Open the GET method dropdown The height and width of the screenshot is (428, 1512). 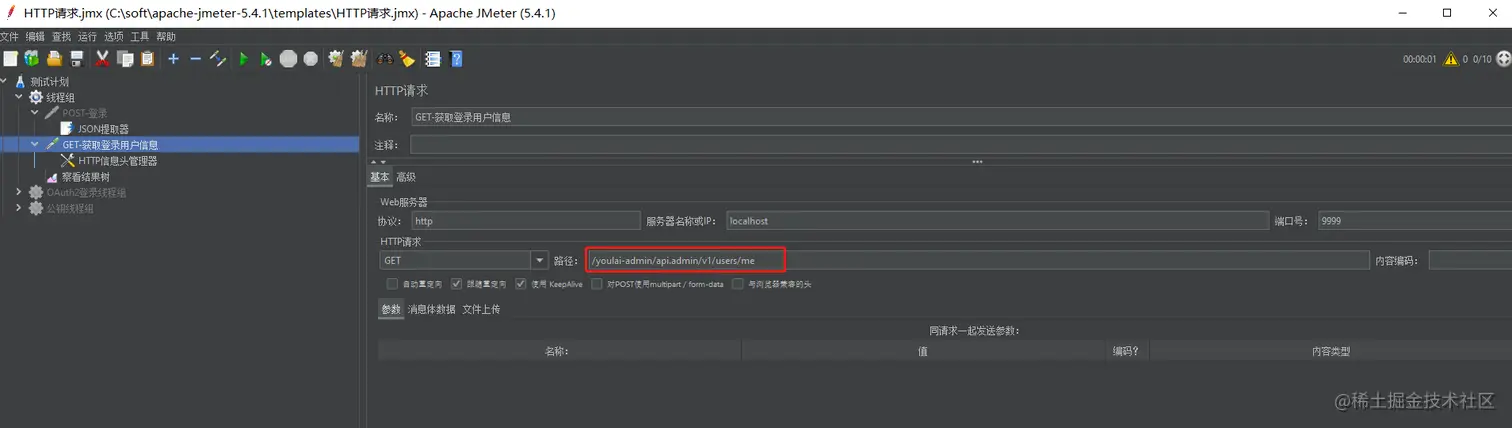pos(540,261)
